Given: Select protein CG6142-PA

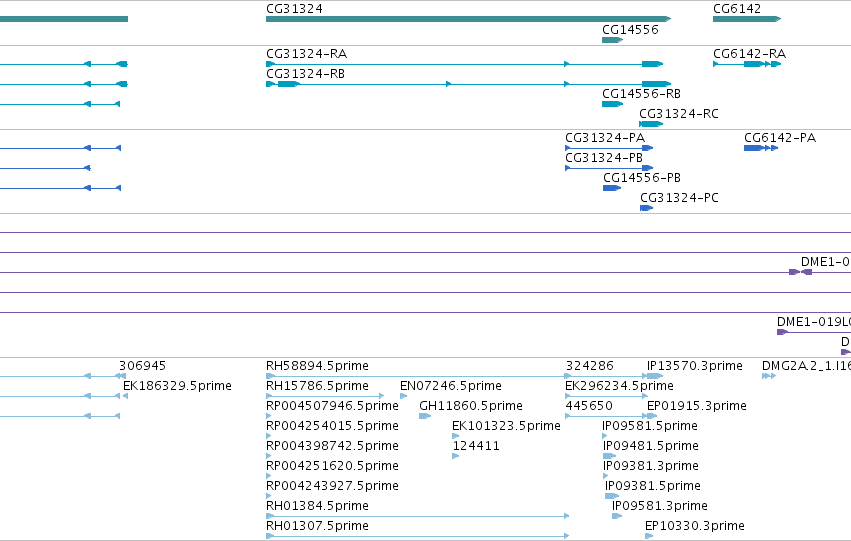Looking at the screenshot, I should coord(761,148).
